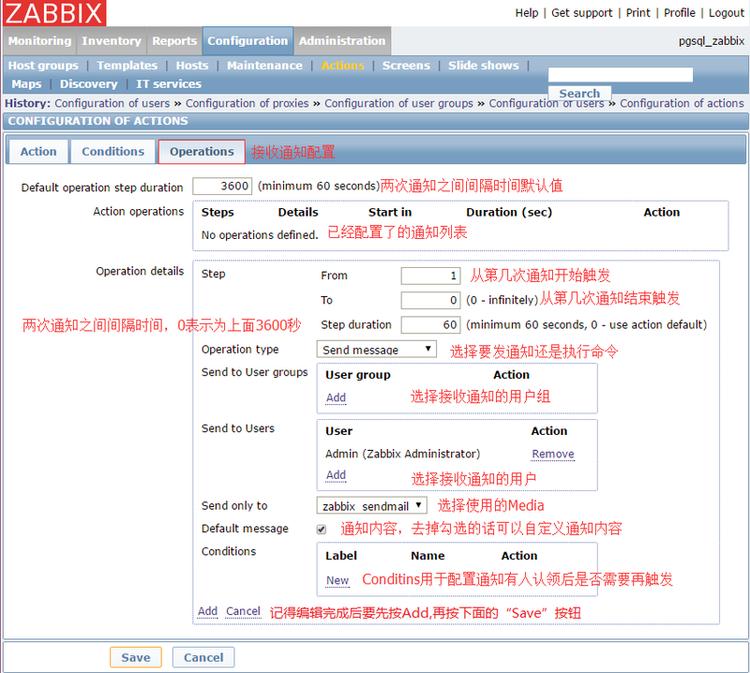This screenshot has height=673, width=750.
Task: Switch to the Conditions tab
Action: pyautogui.click(x=112, y=151)
